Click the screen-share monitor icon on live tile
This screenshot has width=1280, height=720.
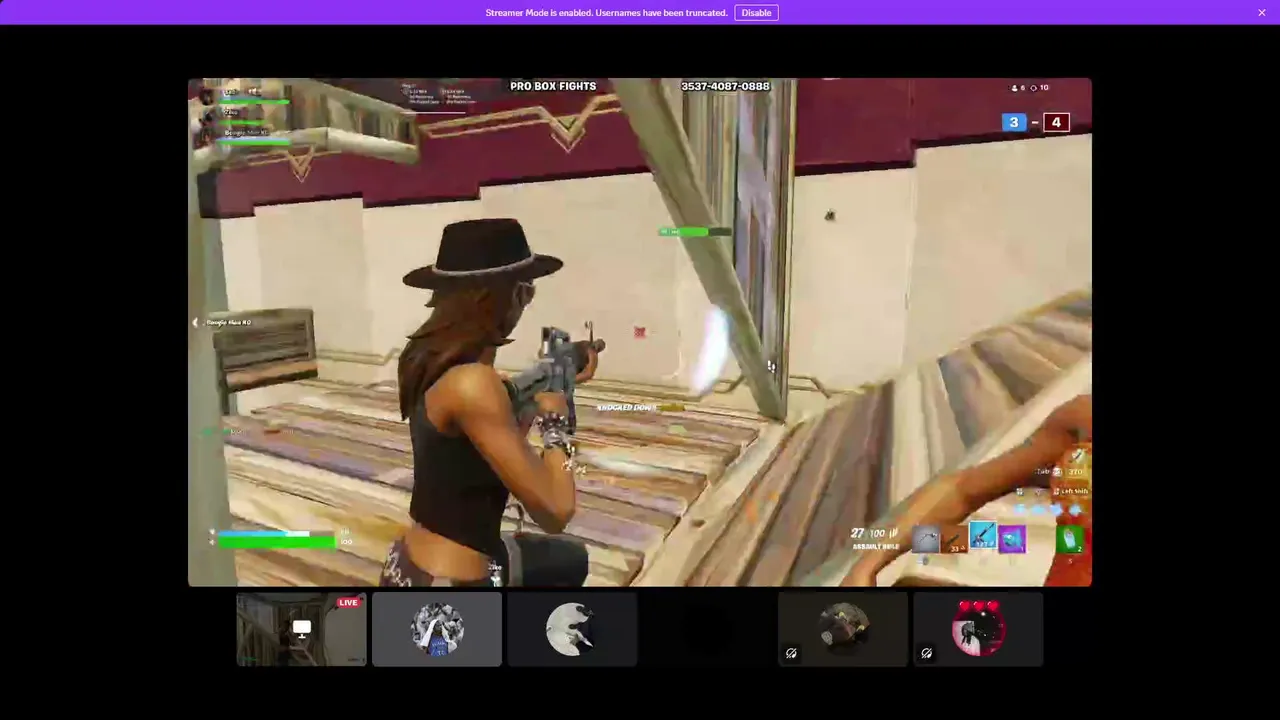pos(301,629)
